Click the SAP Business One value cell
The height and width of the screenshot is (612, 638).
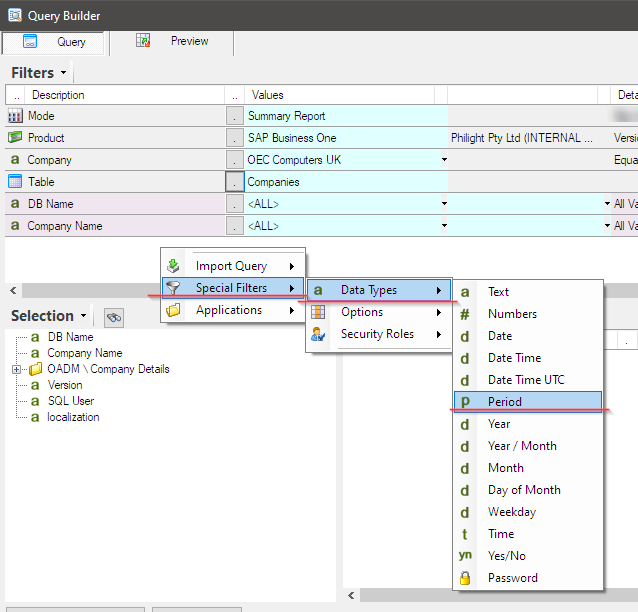coord(346,138)
